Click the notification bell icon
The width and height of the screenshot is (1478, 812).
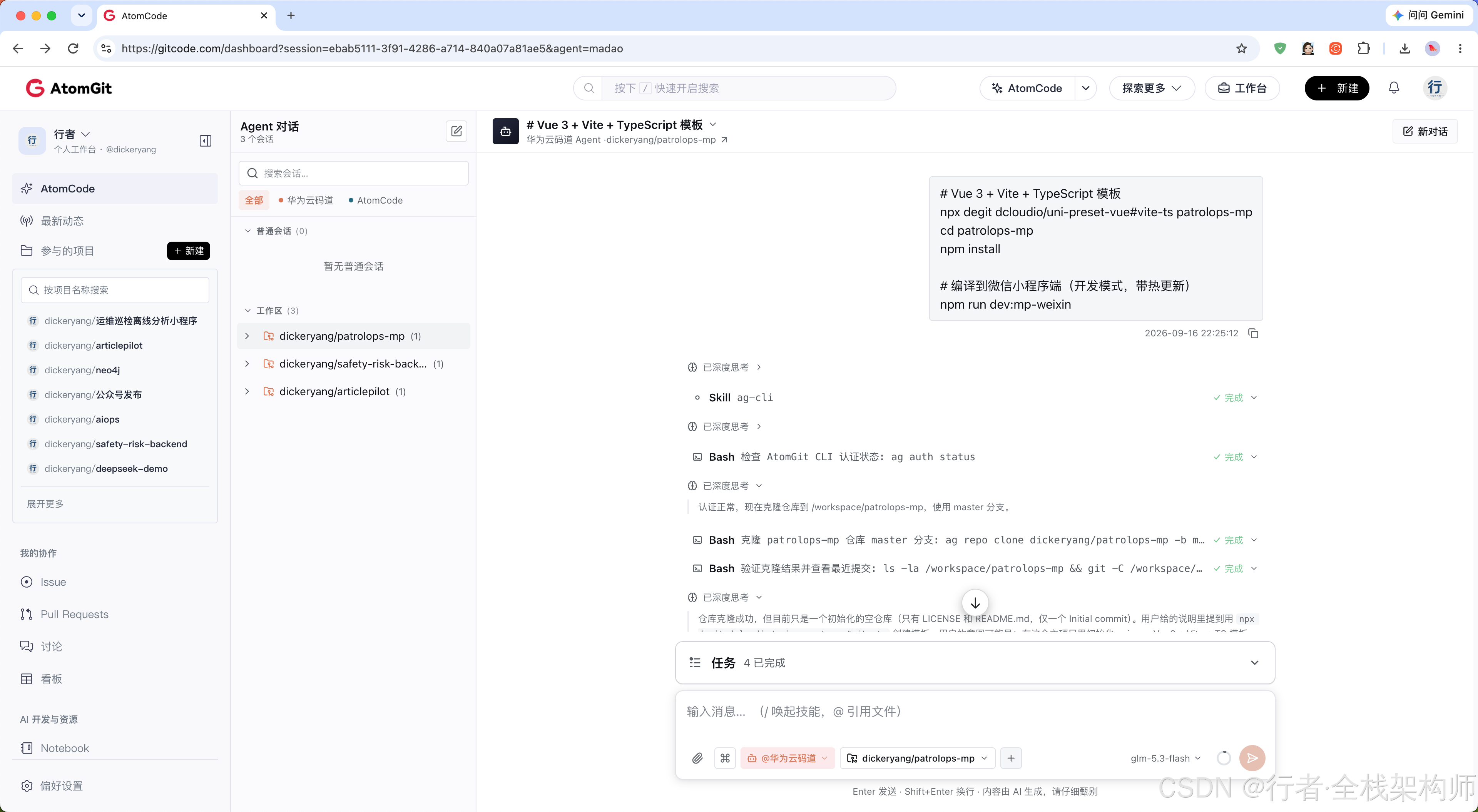tap(1394, 88)
